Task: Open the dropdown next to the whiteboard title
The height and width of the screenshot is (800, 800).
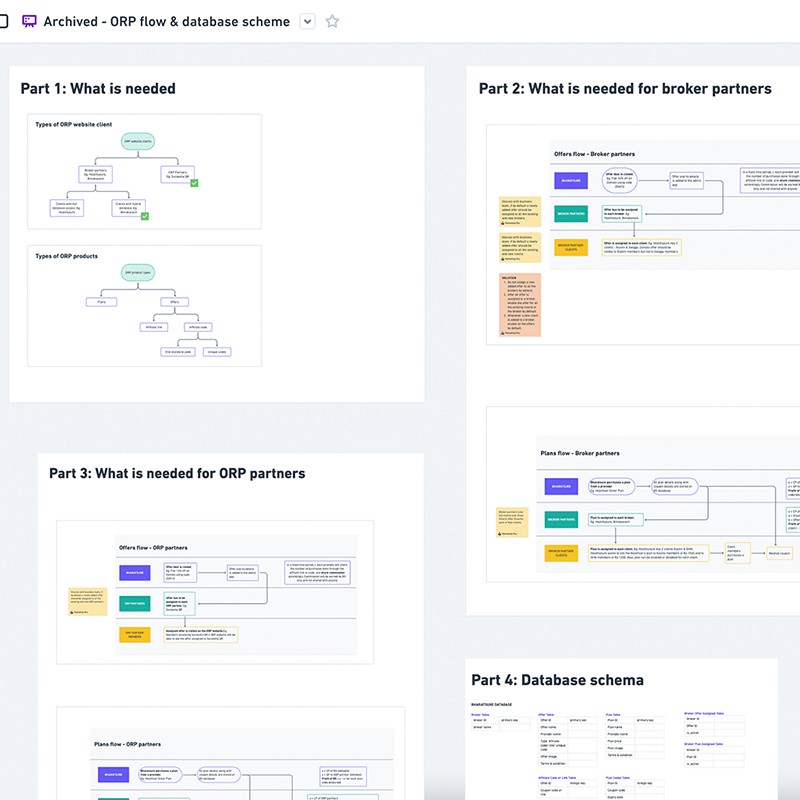Action: coord(307,21)
